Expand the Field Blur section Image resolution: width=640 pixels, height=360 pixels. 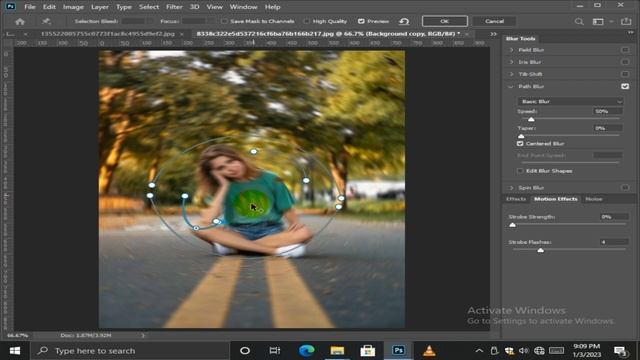click(511, 50)
